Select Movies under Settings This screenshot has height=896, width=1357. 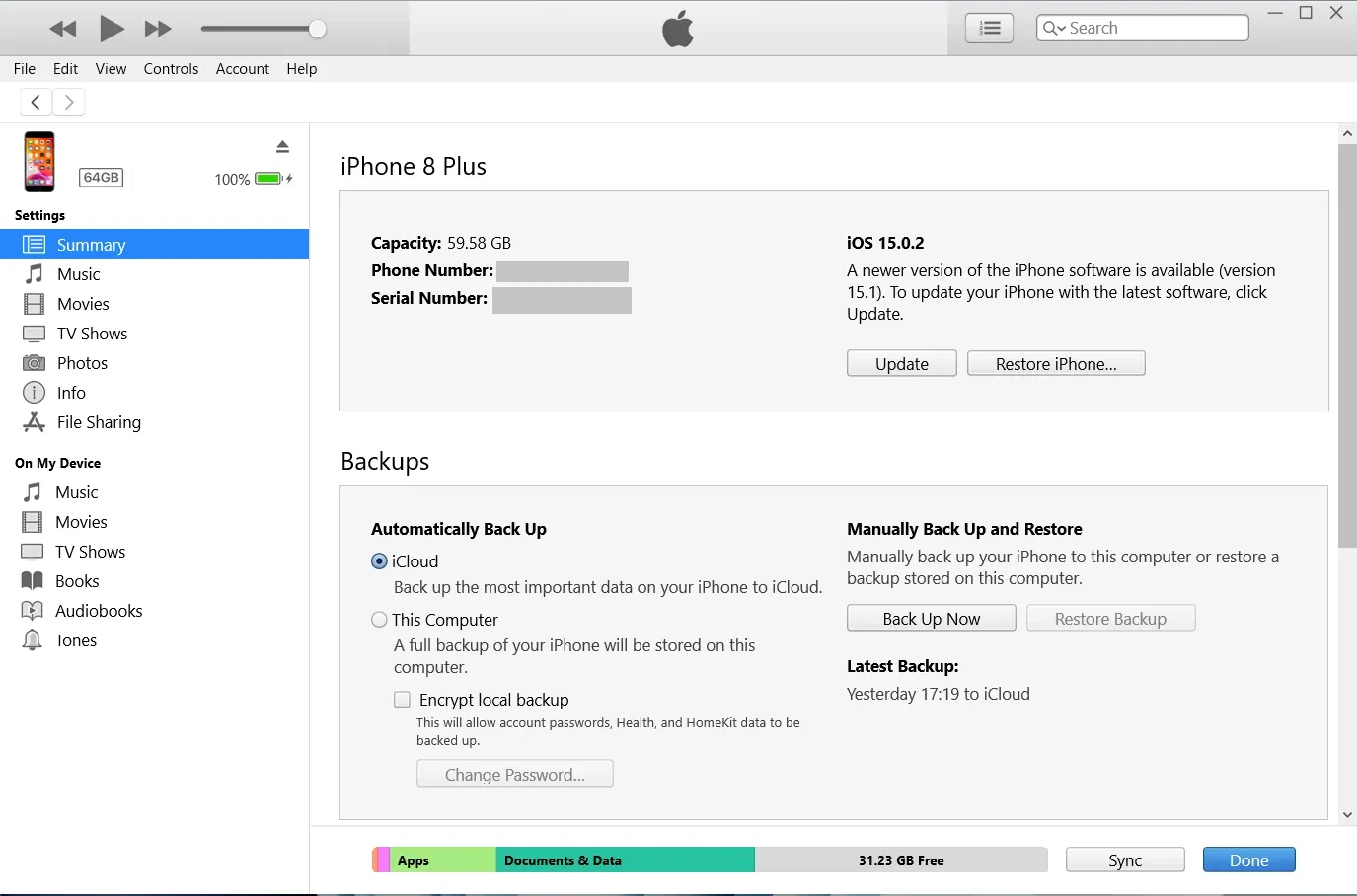(155, 304)
